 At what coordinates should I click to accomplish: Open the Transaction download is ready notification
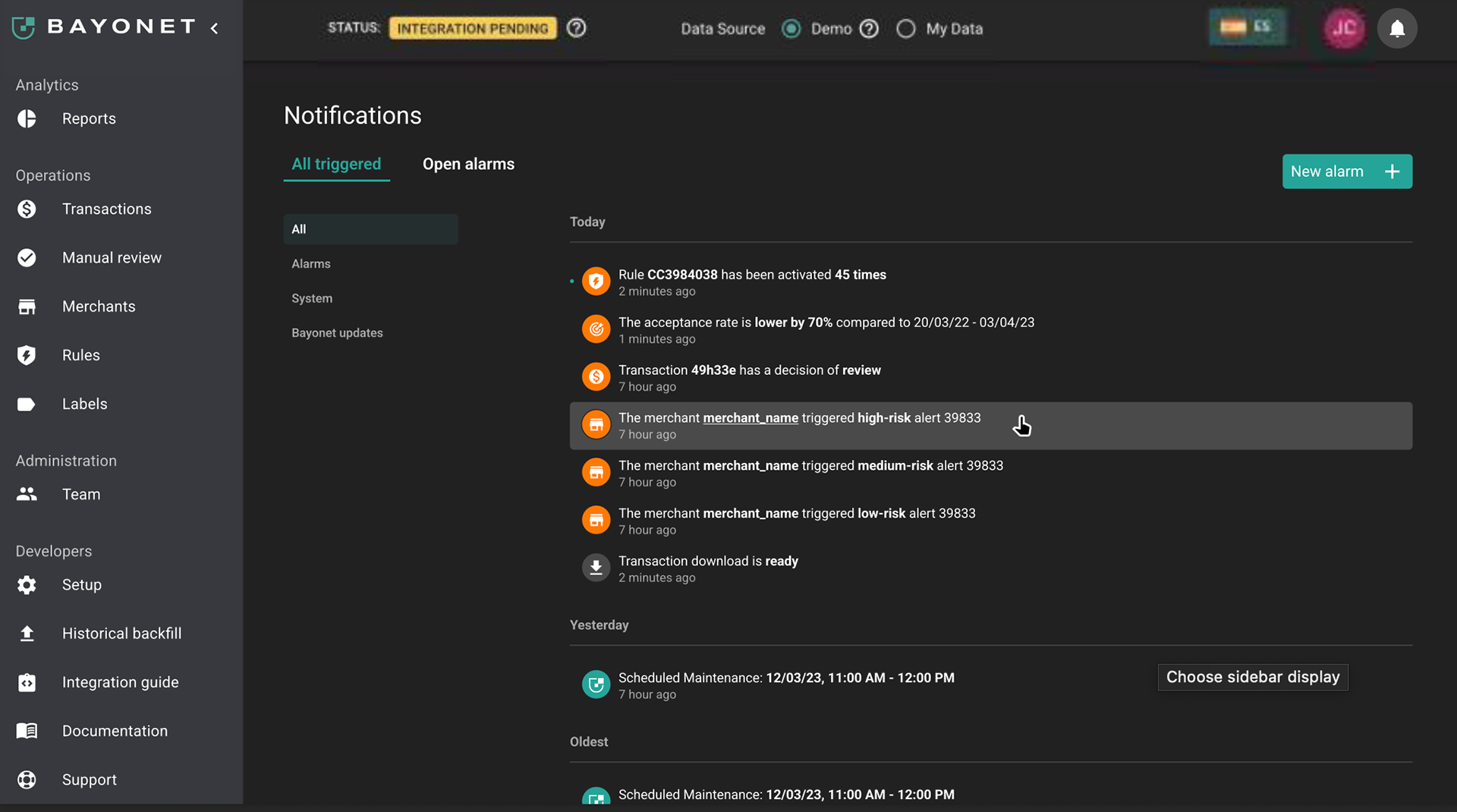[990, 569]
